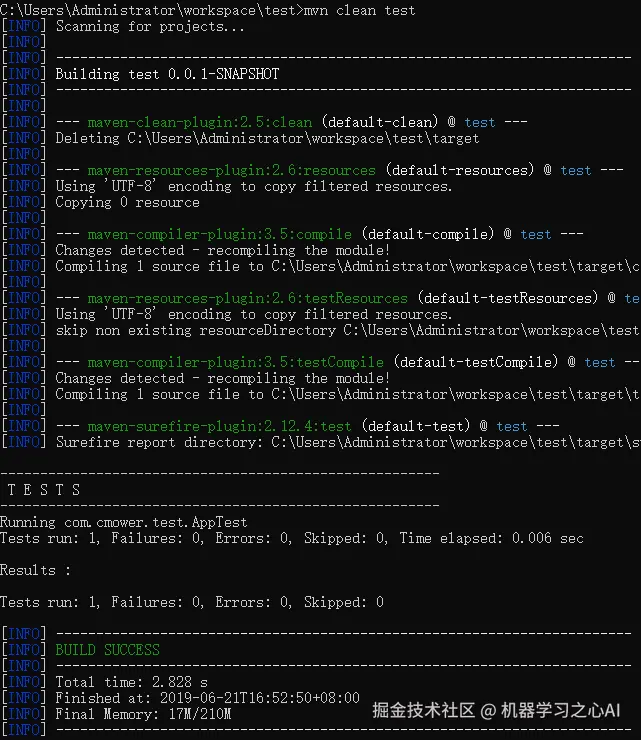The width and height of the screenshot is (641, 740).
Task: Click the maven-clean-plugin:2.5:clean text
Action: (x=199, y=122)
